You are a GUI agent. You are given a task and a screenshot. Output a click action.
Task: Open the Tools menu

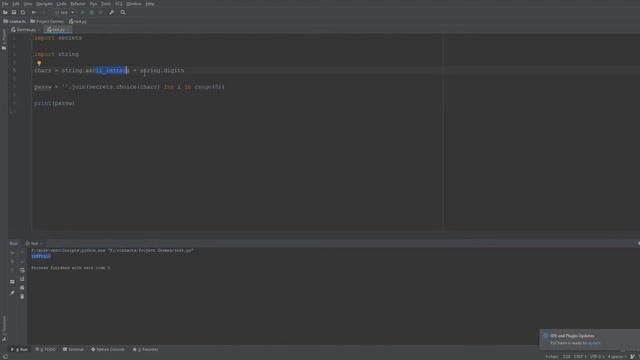click(x=106, y=4)
